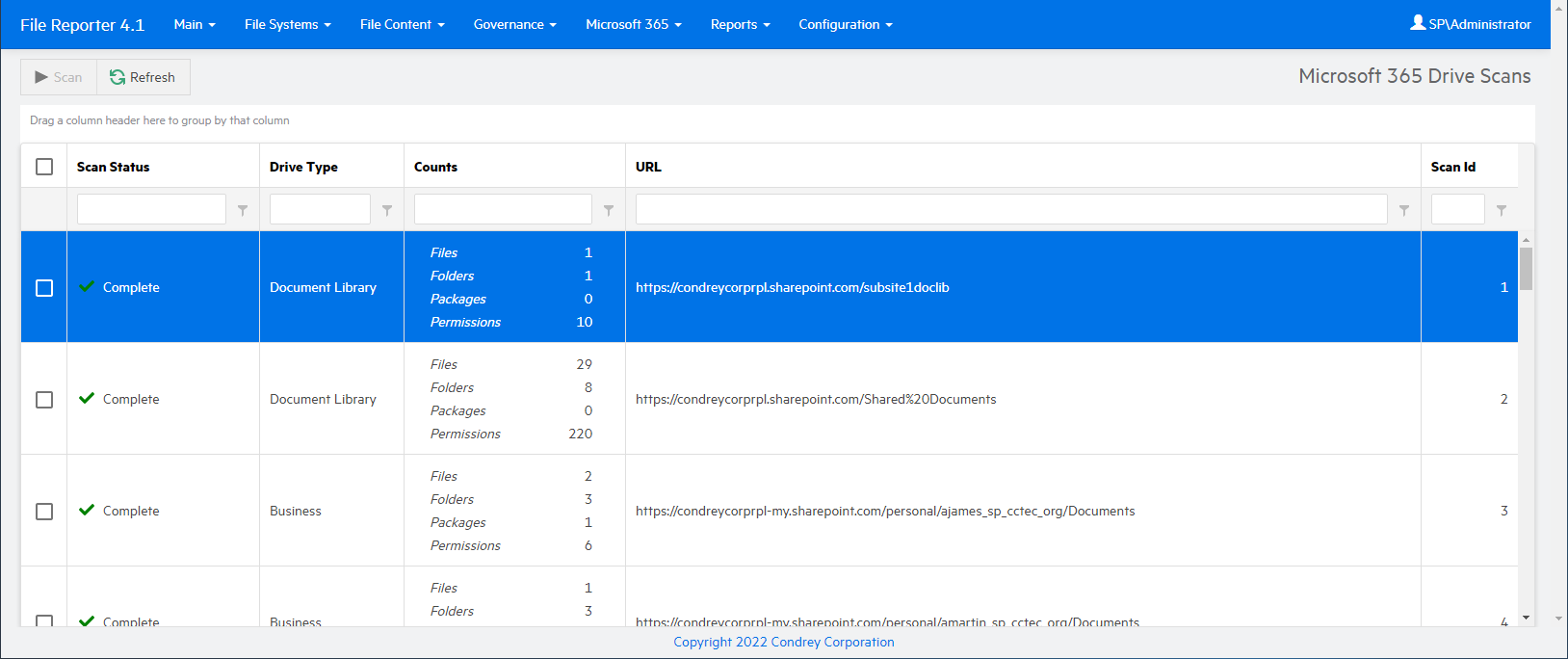1568x659 pixels.
Task: Click the scrollbar down arrow in the grid
Action: click(x=1526, y=618)
